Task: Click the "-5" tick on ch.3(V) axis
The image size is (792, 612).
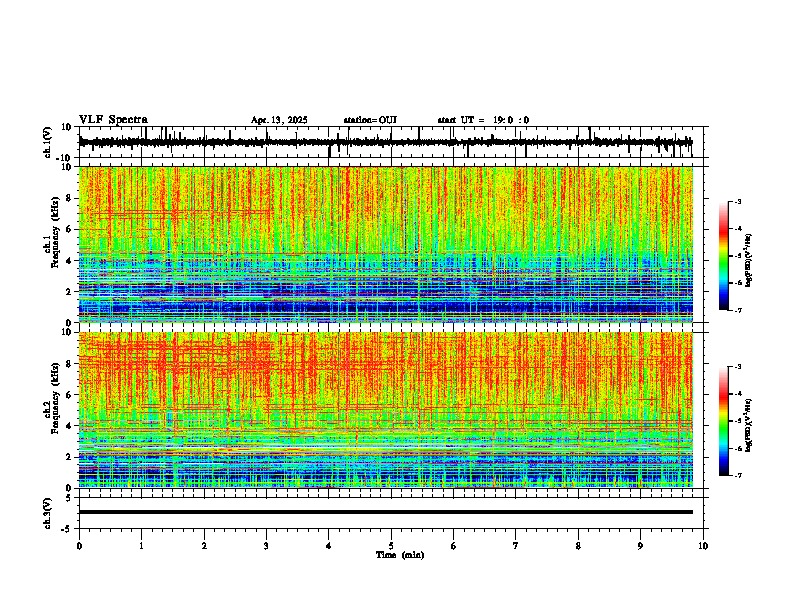Action: click(x=67, y=529)
